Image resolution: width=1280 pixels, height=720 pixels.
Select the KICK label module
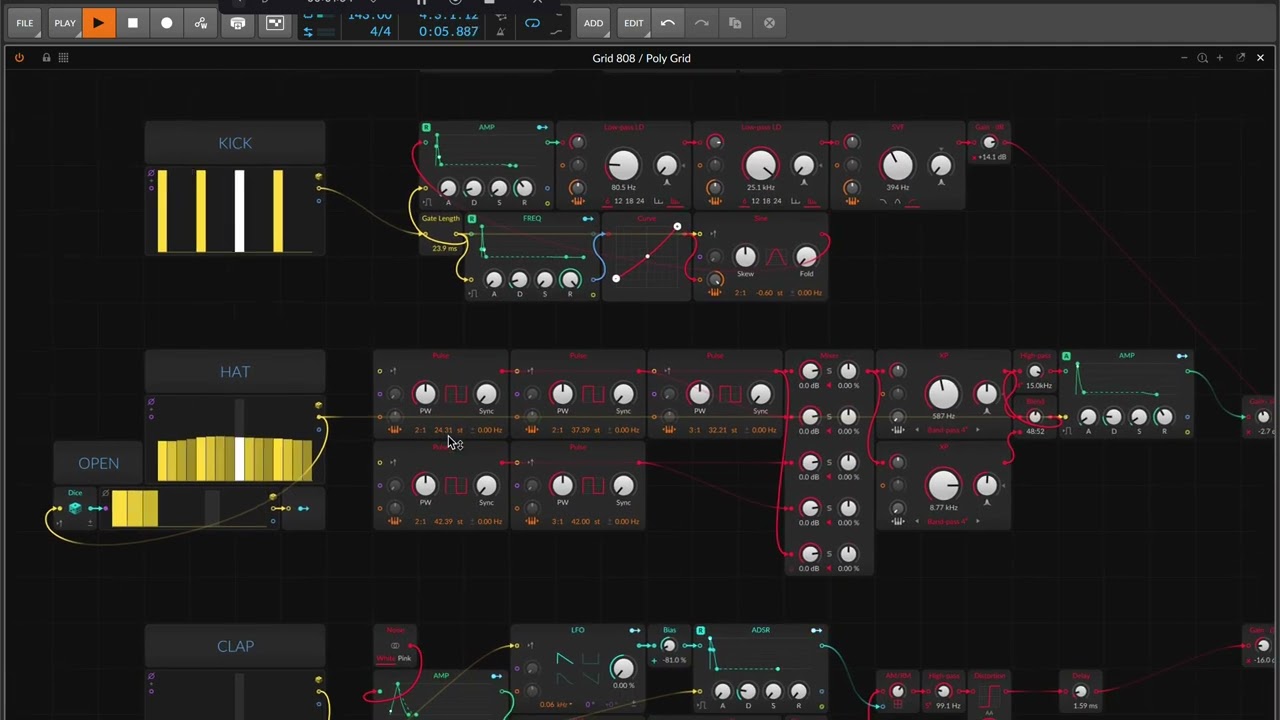(235, 143)
